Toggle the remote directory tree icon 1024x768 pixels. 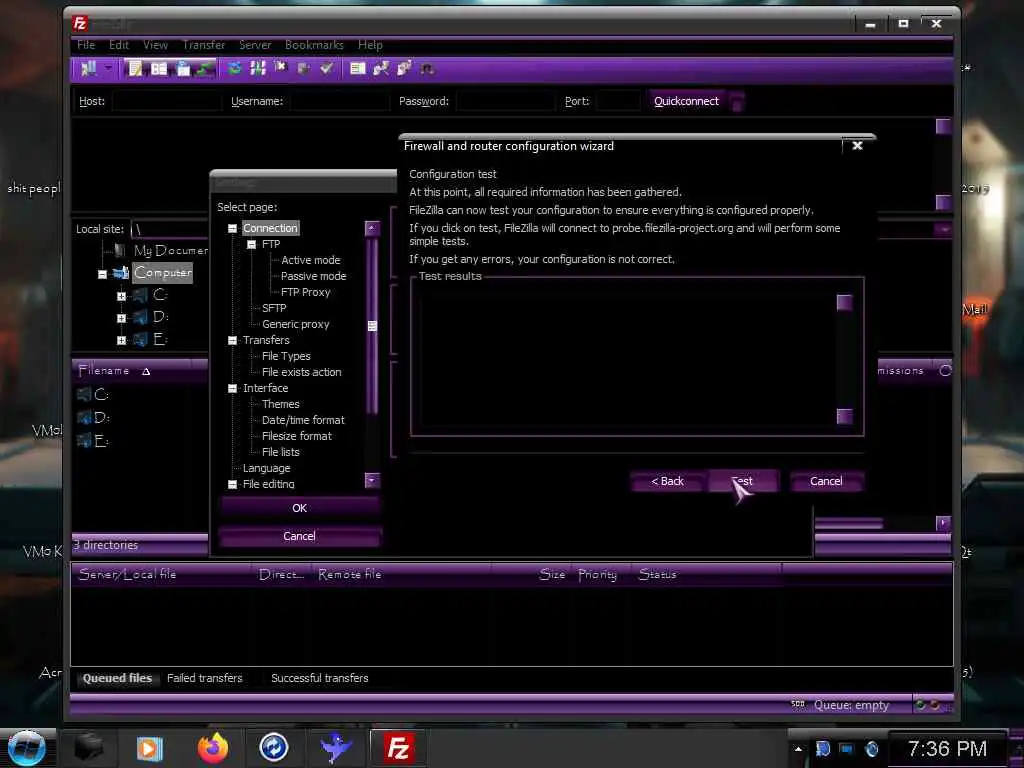[183, 69]
